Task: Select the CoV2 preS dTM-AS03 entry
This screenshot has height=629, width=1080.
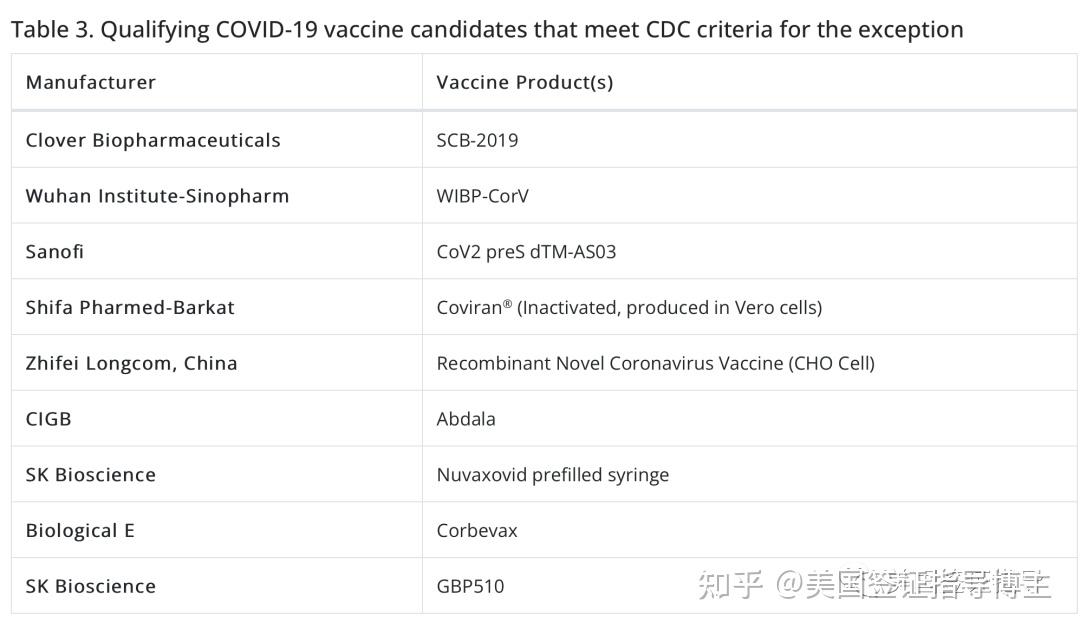Action: pyautogui.click(x=526, y=252)
